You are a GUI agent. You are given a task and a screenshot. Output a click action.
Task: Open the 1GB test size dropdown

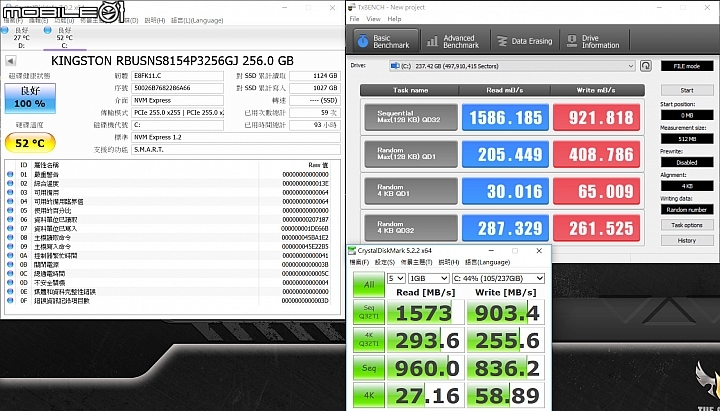[428, 278]
